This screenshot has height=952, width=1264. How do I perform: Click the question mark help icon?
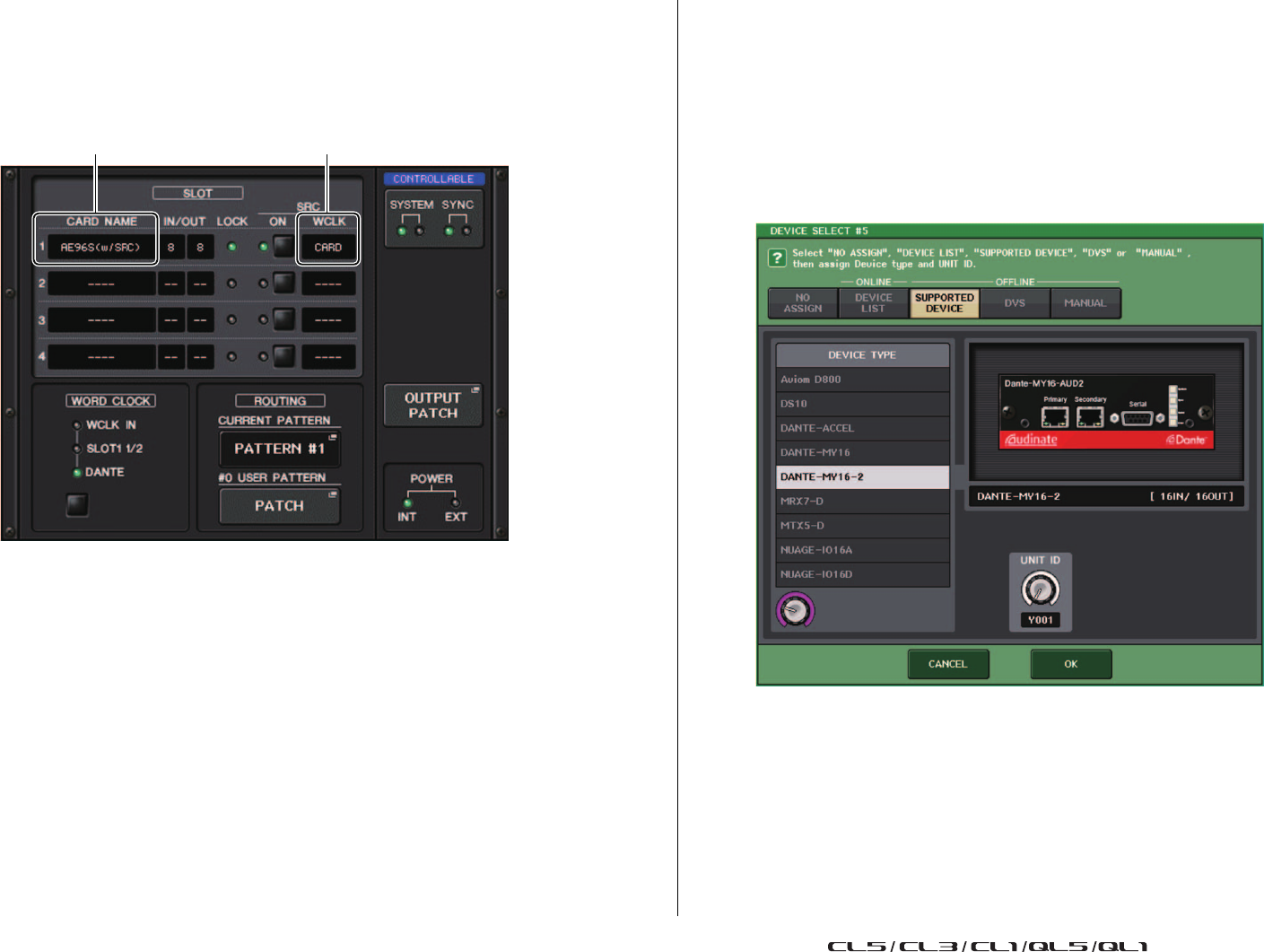(777, 258)
